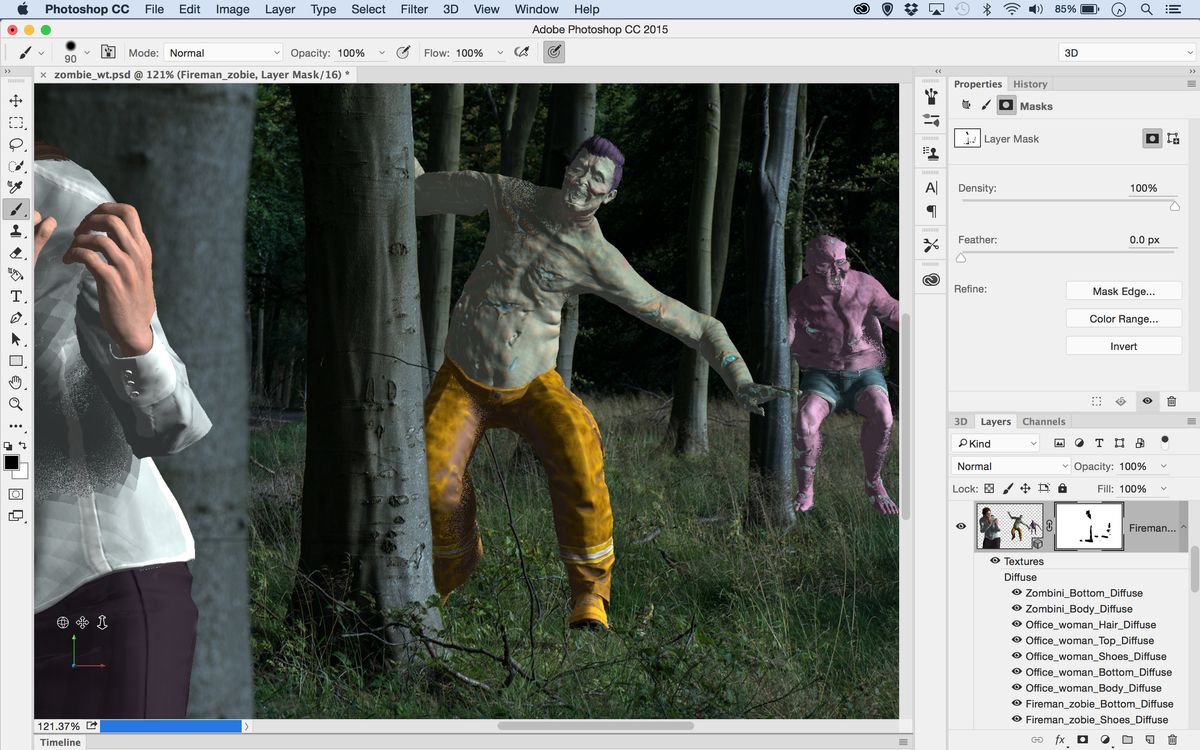Select the Move tool
The image size is (1200, 750).
click(15, 100)
